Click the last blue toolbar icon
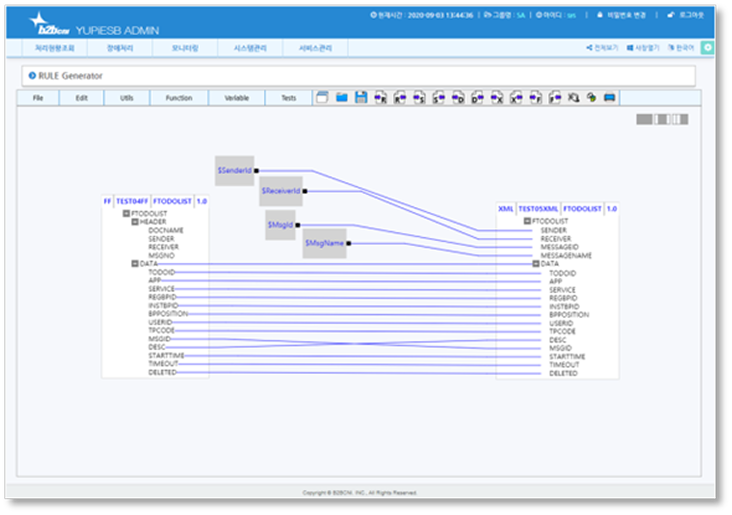 [610, 98]
